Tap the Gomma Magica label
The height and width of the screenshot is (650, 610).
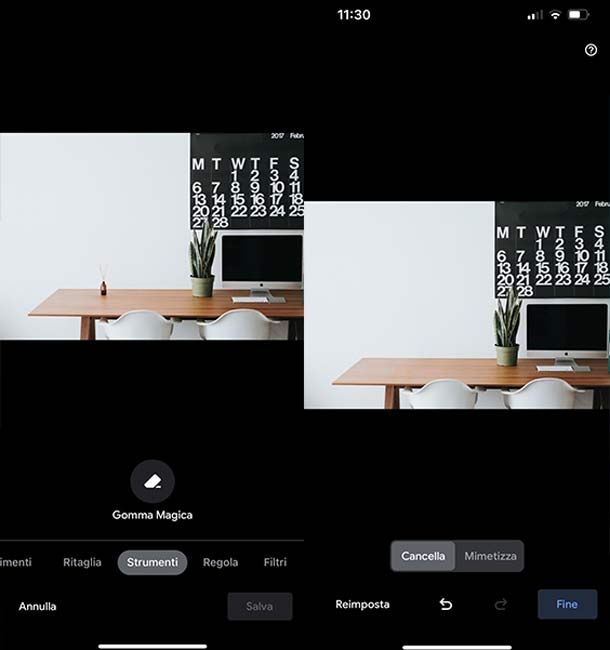[152, 515]
